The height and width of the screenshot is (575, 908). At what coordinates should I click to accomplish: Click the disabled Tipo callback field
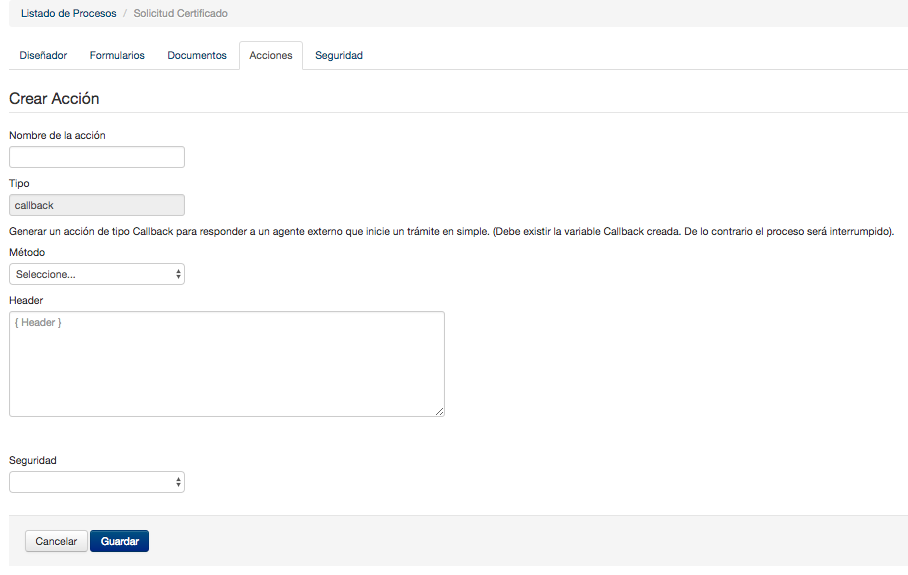(97, 205)
